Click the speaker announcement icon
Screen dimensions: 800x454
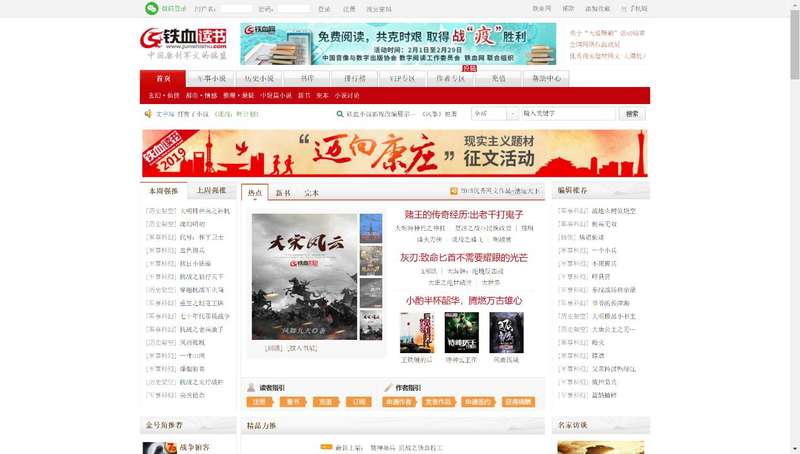click(146, 114)
